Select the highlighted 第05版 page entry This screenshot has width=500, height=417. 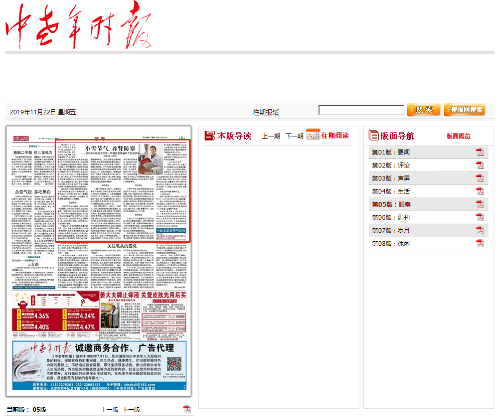click(x=391, y=204)
